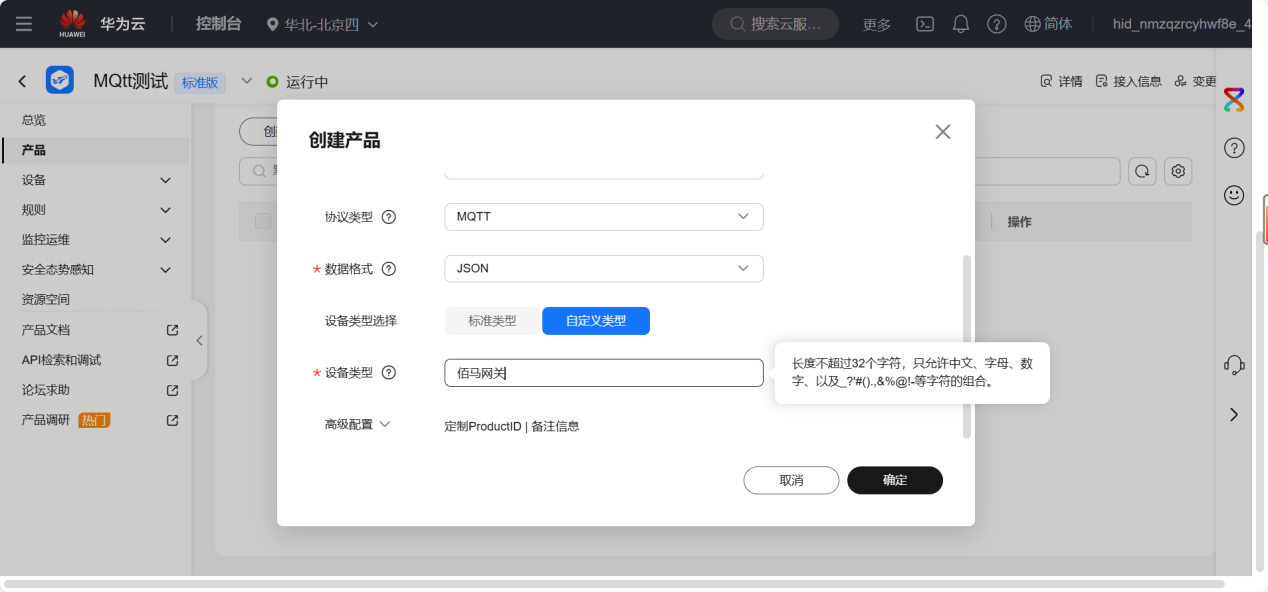Open the 数据格式 JSON dropdown
Viewport: 1268px width, 592px height.
point(603,268)
